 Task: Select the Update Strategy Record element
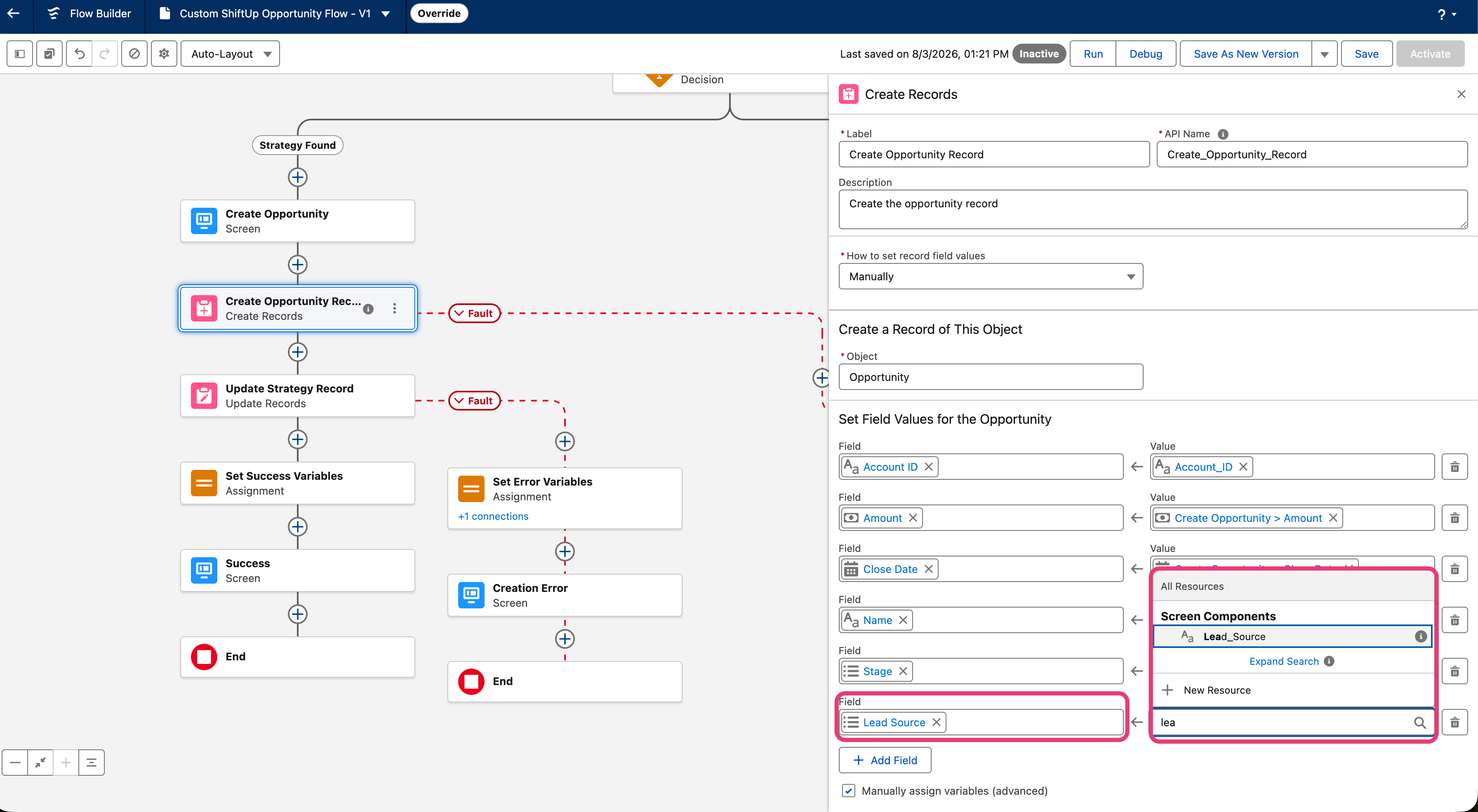[297, 396]
